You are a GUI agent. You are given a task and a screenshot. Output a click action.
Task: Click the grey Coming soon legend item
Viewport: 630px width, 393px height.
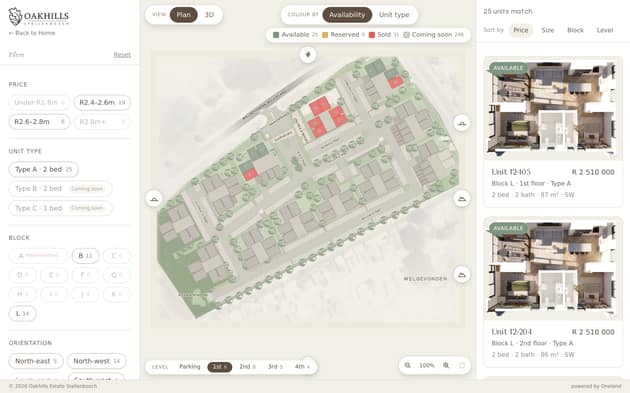pyautogui.click(x=434, y=35)
